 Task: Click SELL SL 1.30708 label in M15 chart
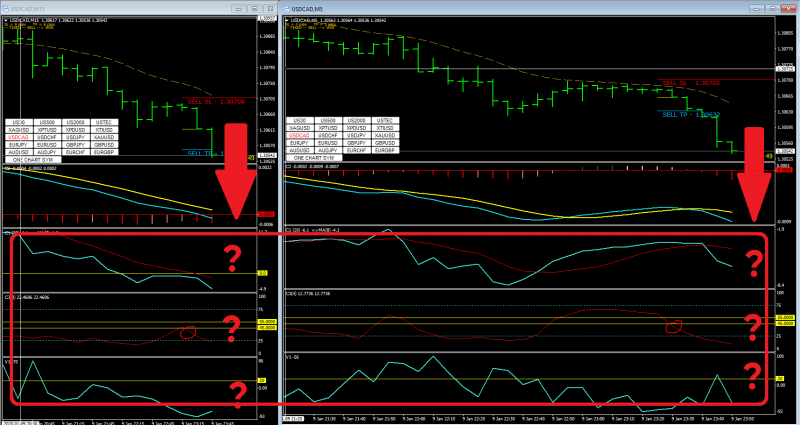point(216,102)
